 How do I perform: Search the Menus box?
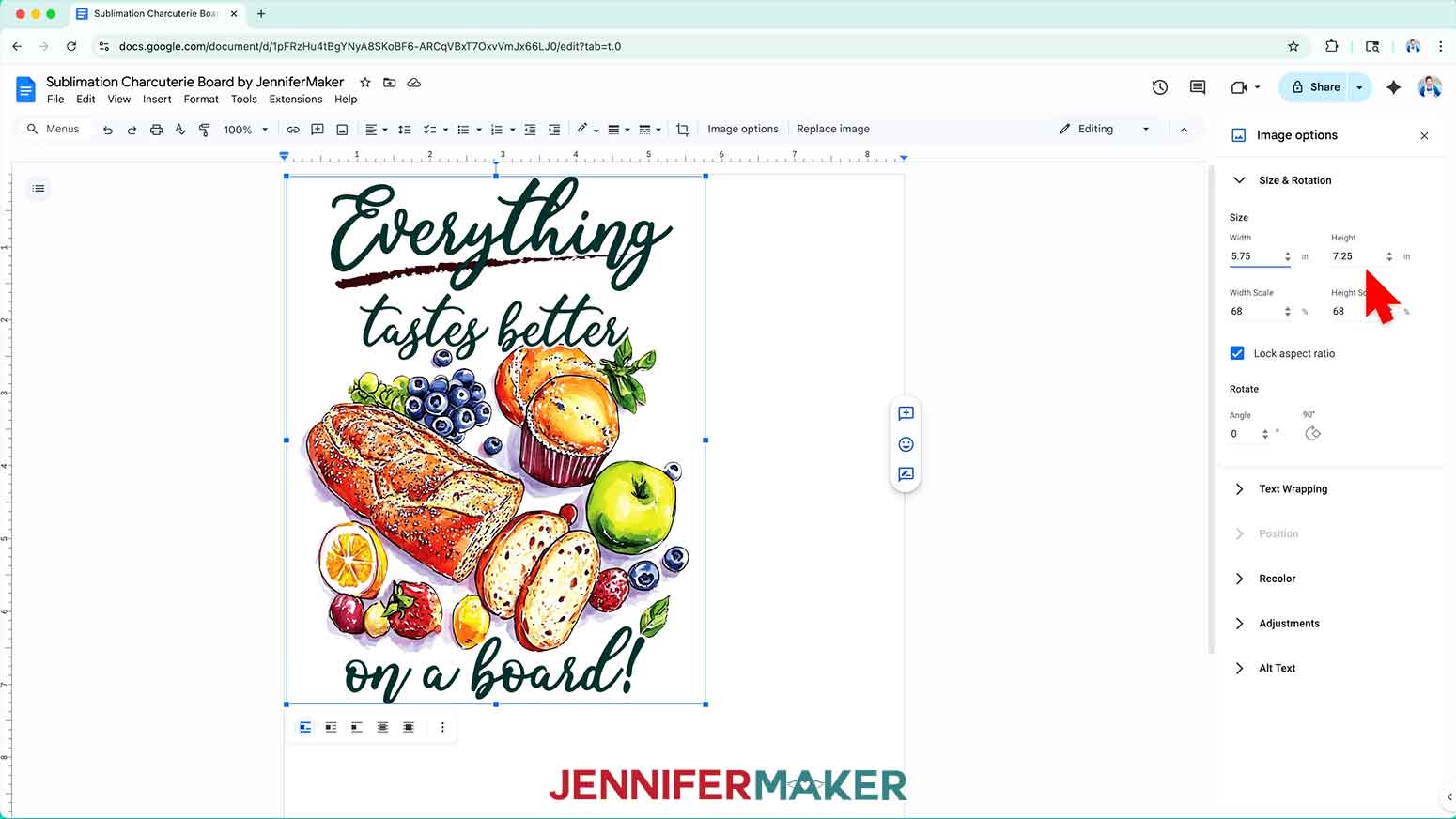pos(54,130)
